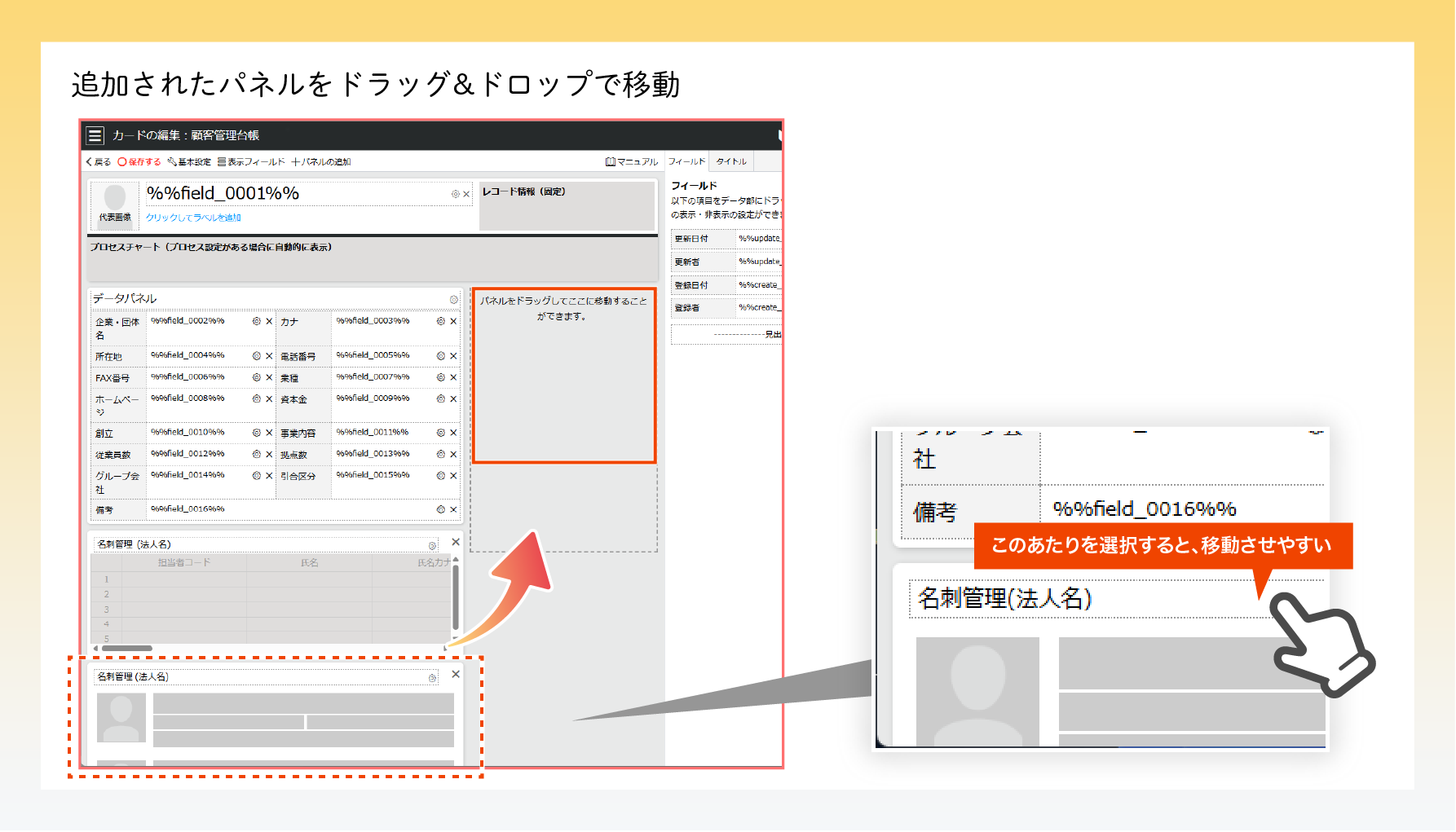Image resolution: width=1456 pixels, height=832 pixels.
Task: Click the クリックしてラベルを追加 link
Action: (193, 218)
